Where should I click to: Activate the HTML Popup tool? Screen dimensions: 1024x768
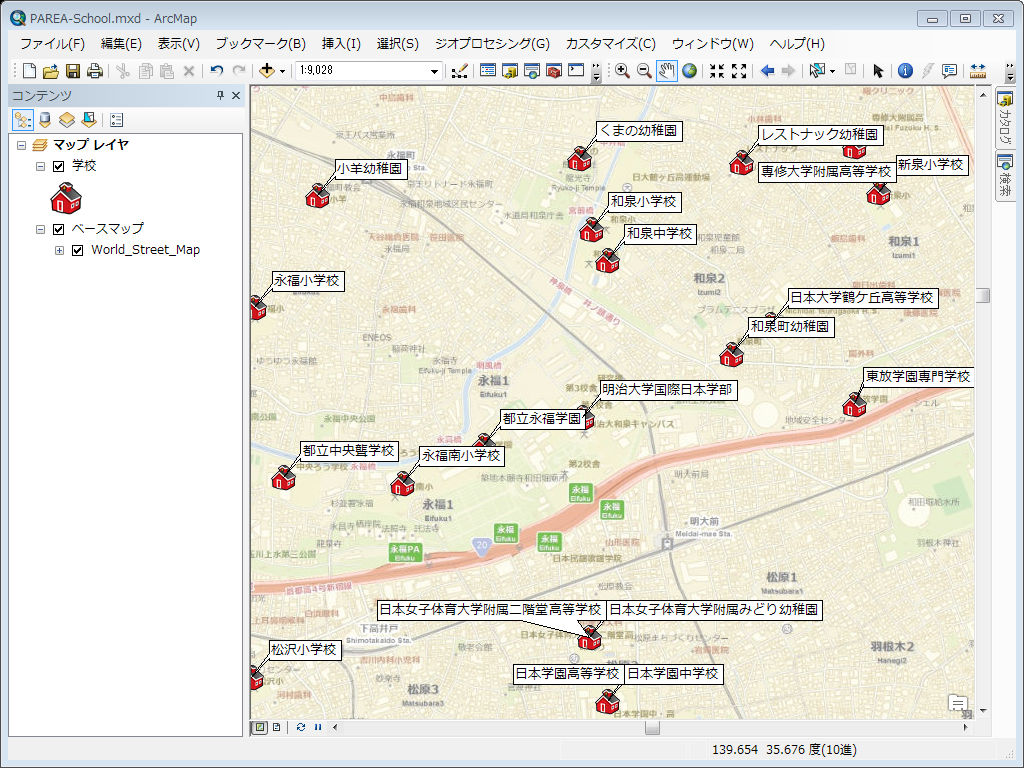[x=949, y=71]
